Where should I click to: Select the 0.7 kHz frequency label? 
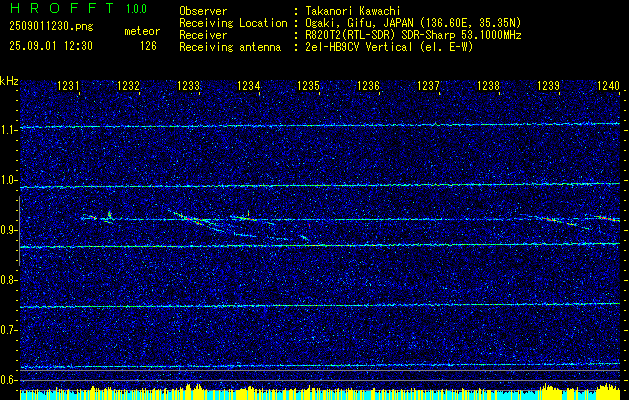point(9,330)
